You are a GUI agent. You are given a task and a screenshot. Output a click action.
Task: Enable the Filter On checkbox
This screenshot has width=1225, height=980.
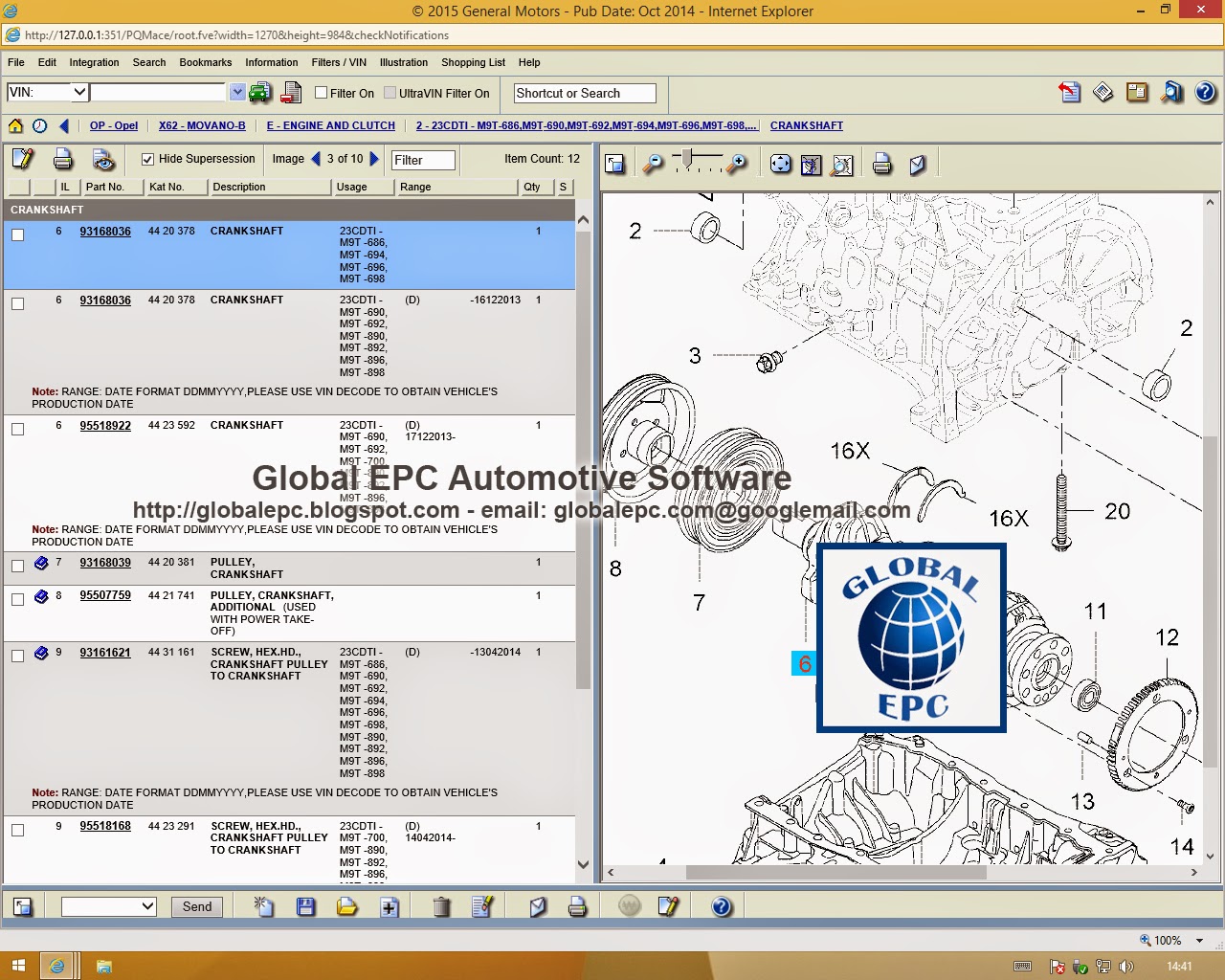point(322,93)
